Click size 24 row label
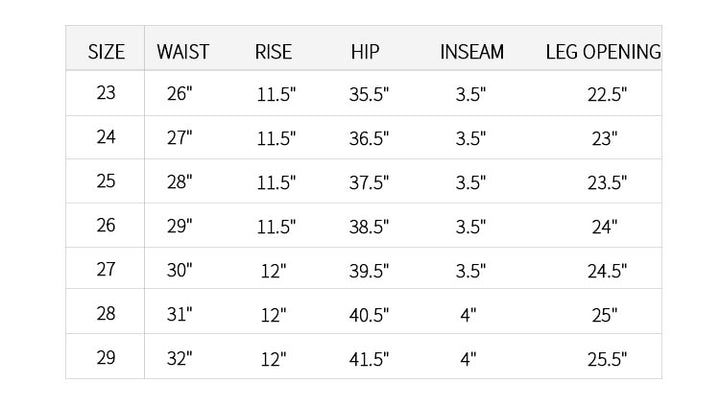Image resolution: width=720 pixels, height=408 pixels. pos(106,138)
